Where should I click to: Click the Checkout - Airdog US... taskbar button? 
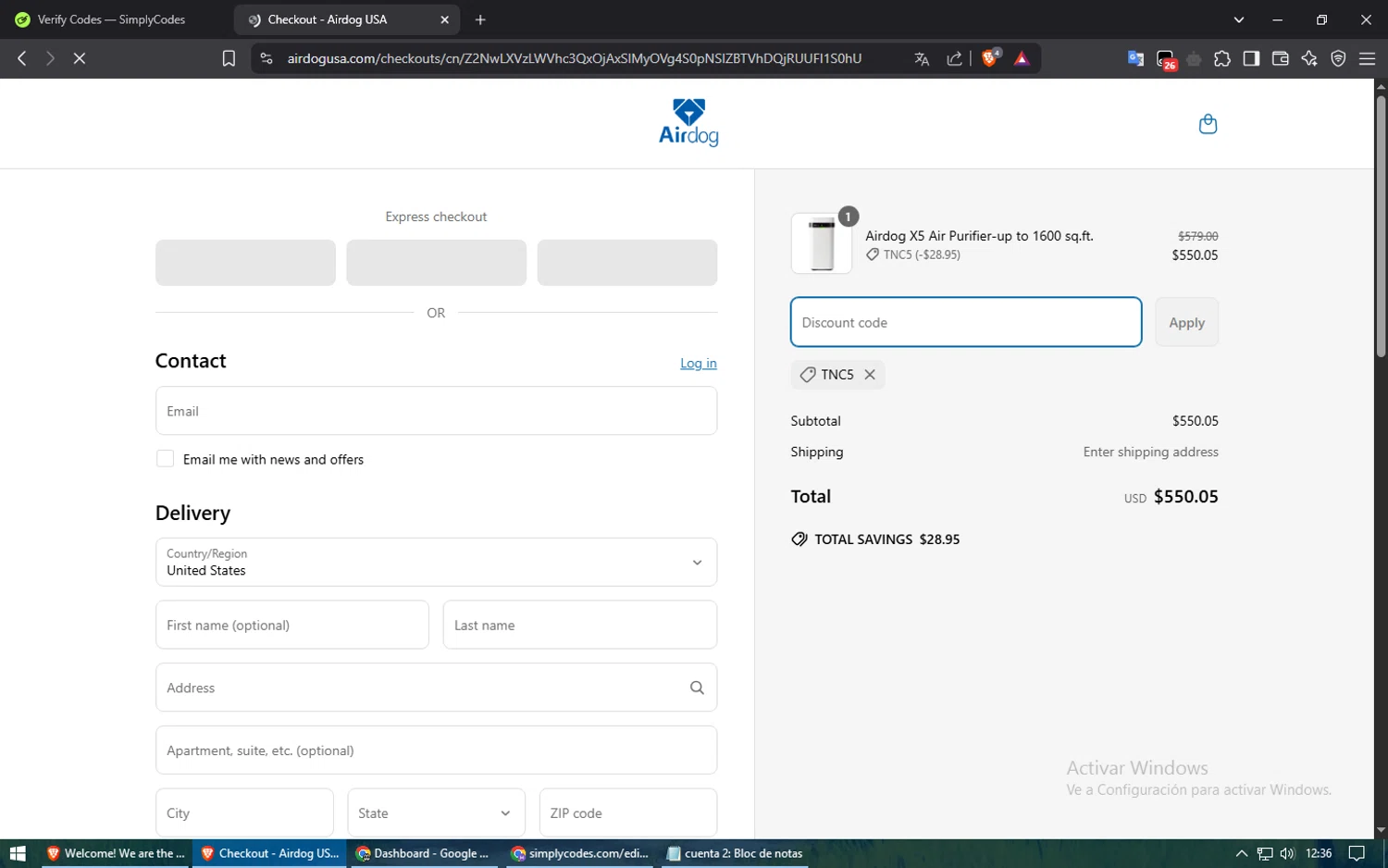[x=270, y=853]
